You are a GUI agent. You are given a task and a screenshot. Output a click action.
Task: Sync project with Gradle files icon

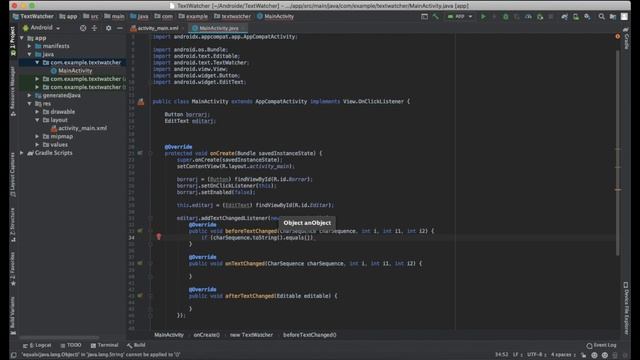(564, 17)
